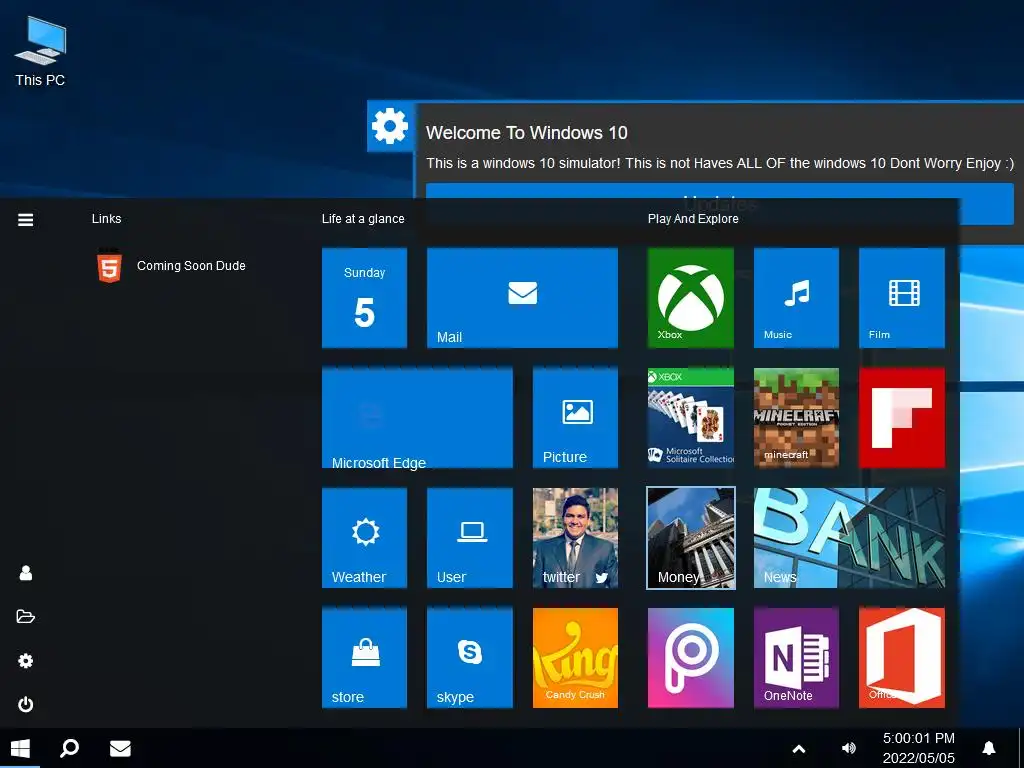Viewport: 1024px width, 768px height.
Task: Launch the Candy Crush tile
Action: pyautogui.click(x=575, y=658)
